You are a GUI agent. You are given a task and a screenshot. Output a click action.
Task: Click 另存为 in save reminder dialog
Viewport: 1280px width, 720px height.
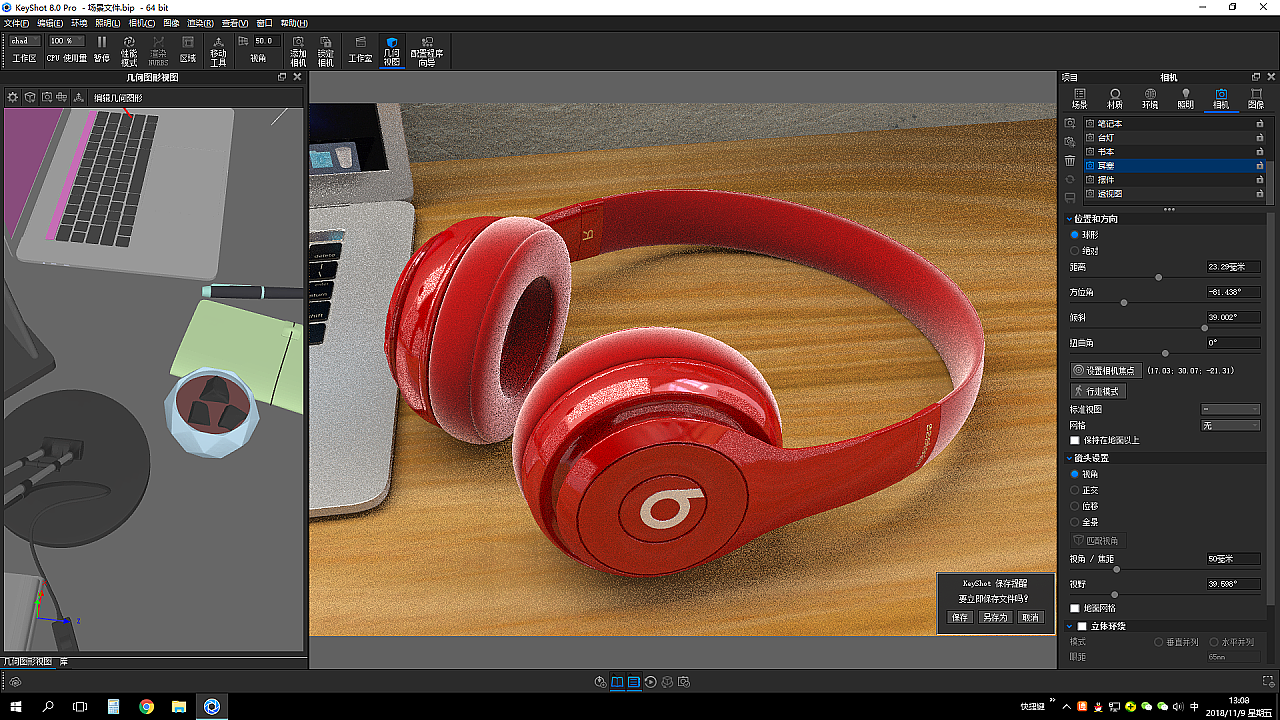click(995, 618)
